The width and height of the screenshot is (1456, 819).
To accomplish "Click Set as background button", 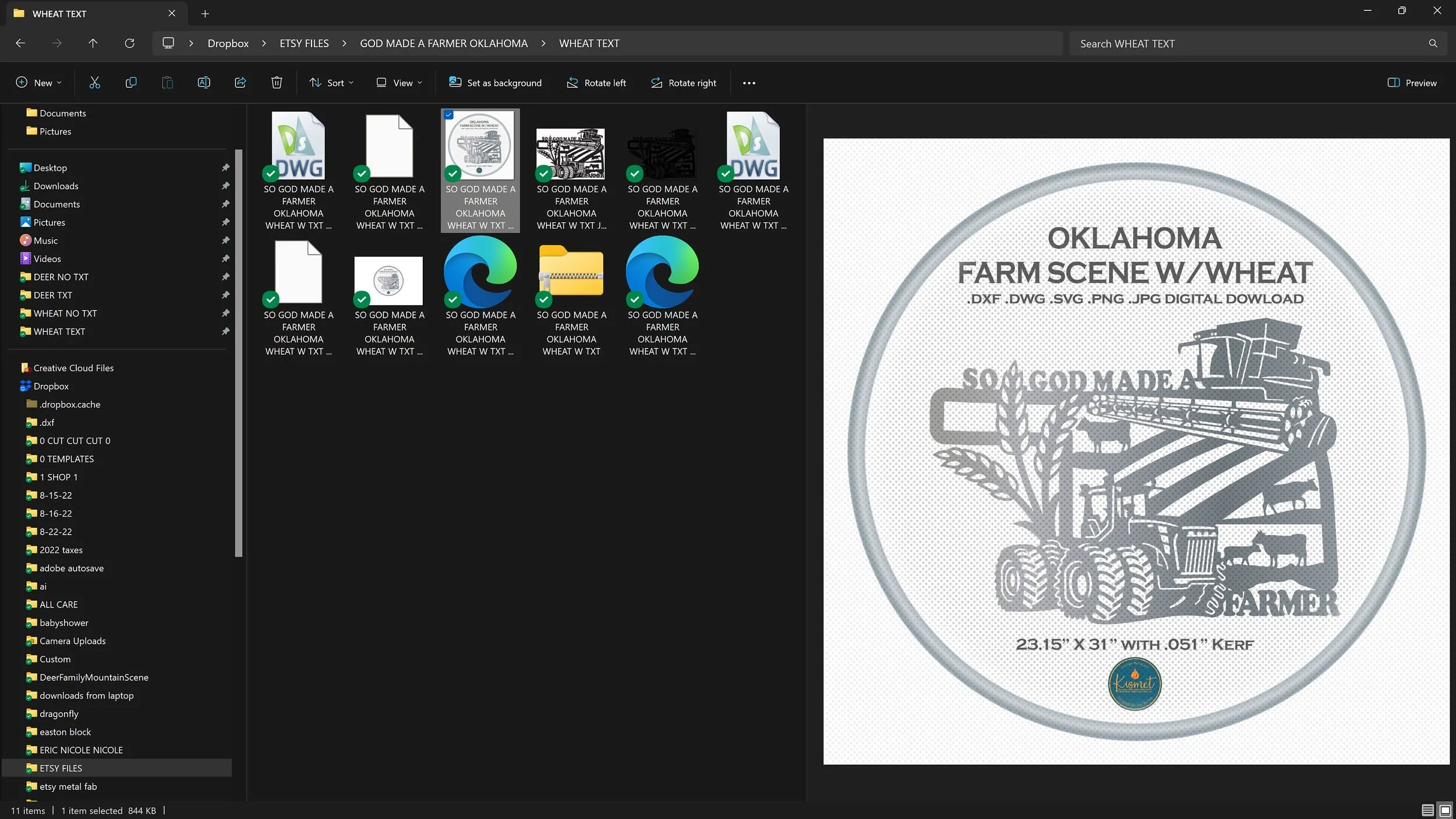I will (495, 83).
